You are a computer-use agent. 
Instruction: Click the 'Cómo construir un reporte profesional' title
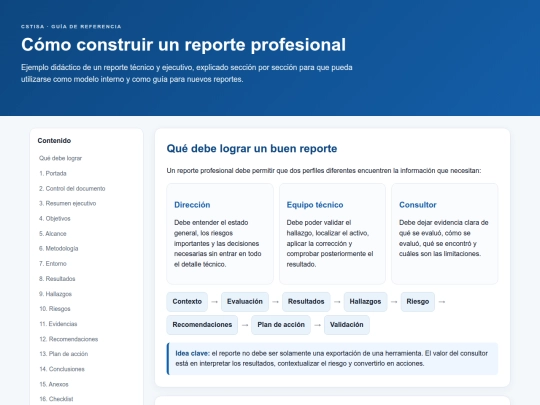pyautogui.click(x=184, y=45)
